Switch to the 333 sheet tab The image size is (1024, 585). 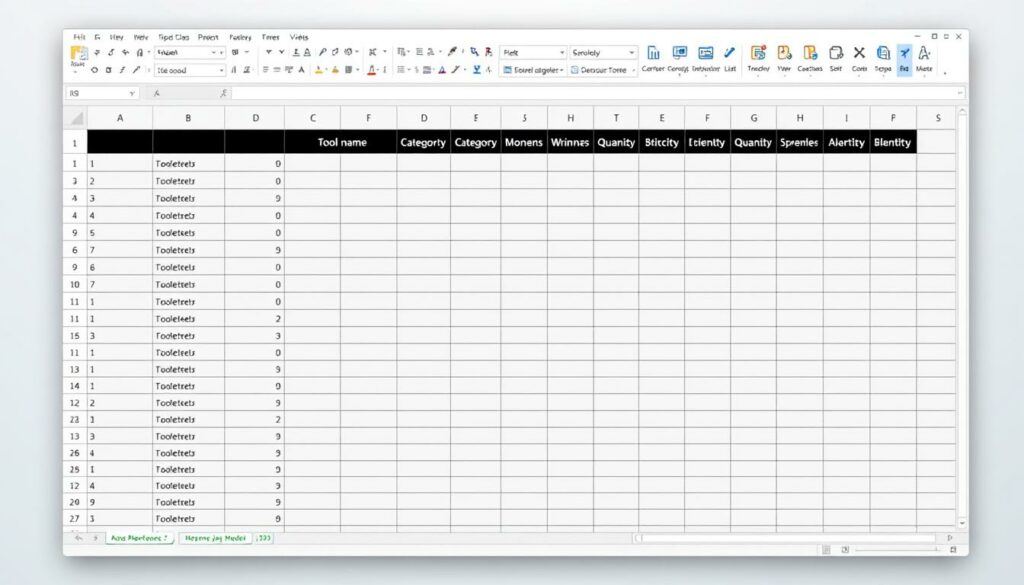click(x=263, y=538)
